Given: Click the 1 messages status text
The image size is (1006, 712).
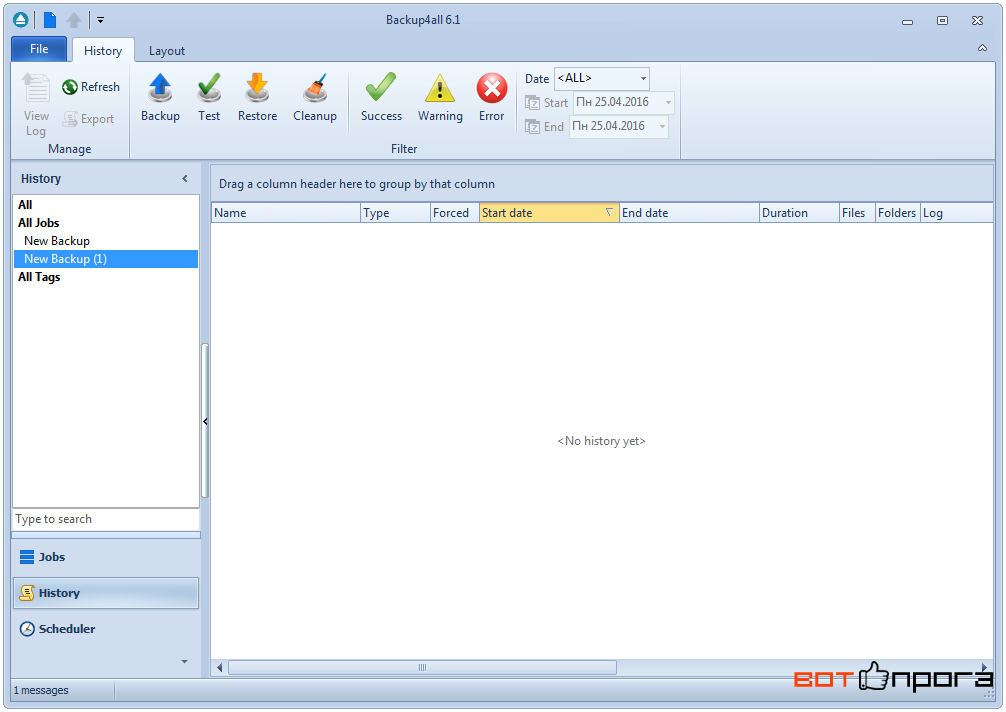Looking at the screenshot, I should [41, 690].
